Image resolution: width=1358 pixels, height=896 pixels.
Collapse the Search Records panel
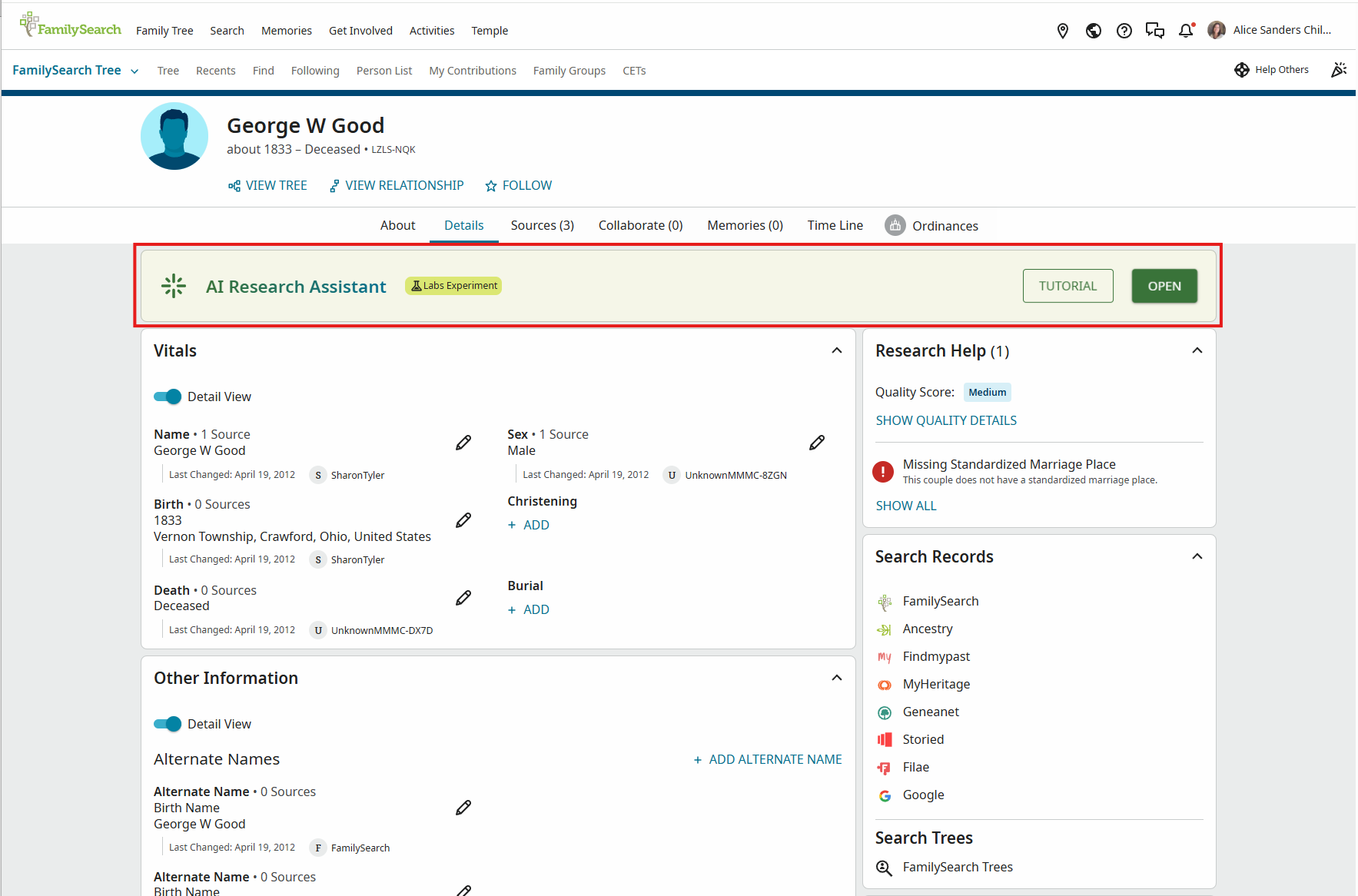[1197, 556]
